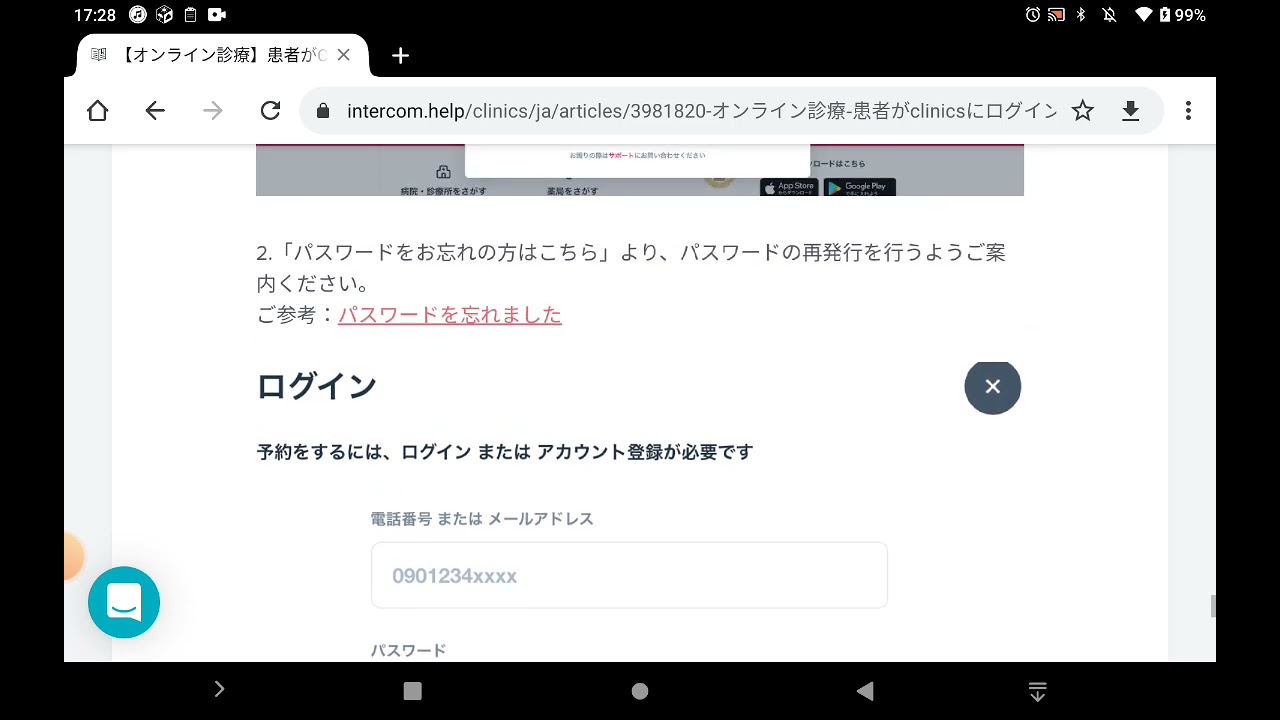Open the Intercom chat messenger bubble

click(x=124, y=602)
